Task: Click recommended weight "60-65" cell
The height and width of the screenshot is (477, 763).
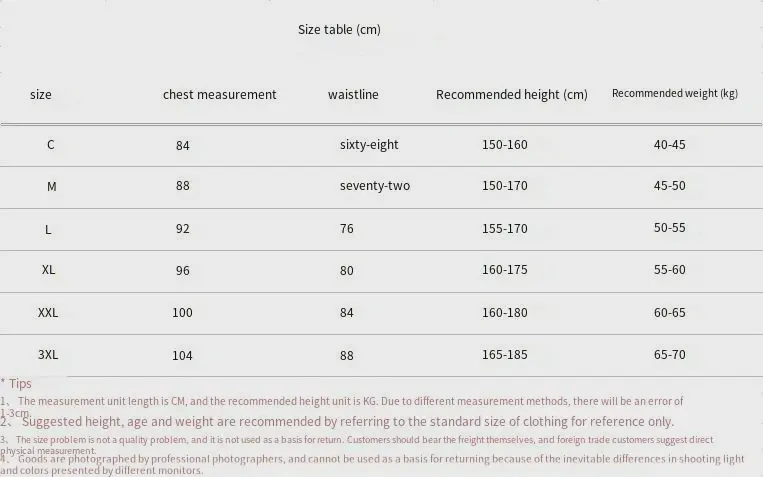Action: point(669,313)
